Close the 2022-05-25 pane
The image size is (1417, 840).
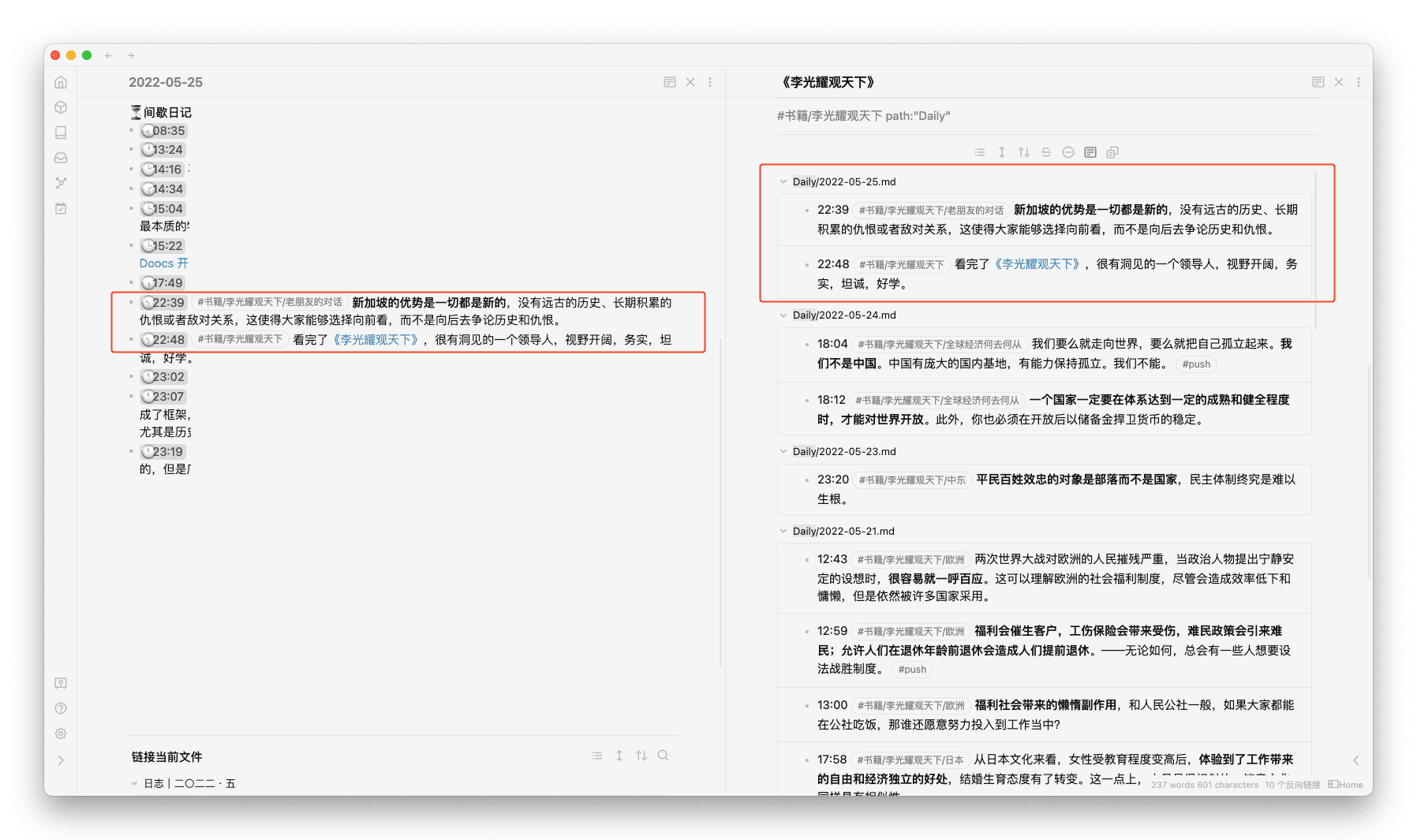point(690,82)
